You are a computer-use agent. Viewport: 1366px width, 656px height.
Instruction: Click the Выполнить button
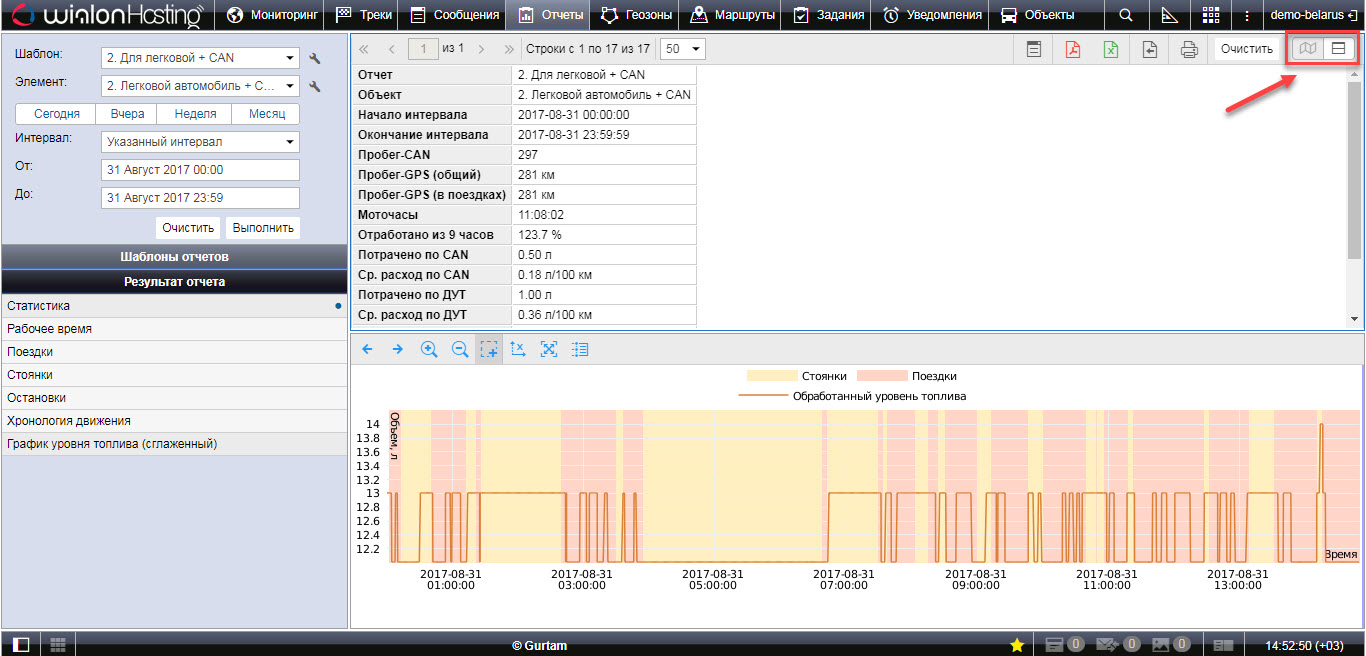point(263,227)
